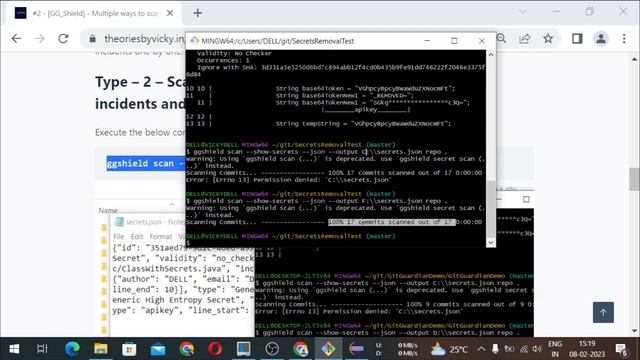This screenshot has width=640, height=360.
Task: Bookmark this page with star
Action: coord(548,39)
